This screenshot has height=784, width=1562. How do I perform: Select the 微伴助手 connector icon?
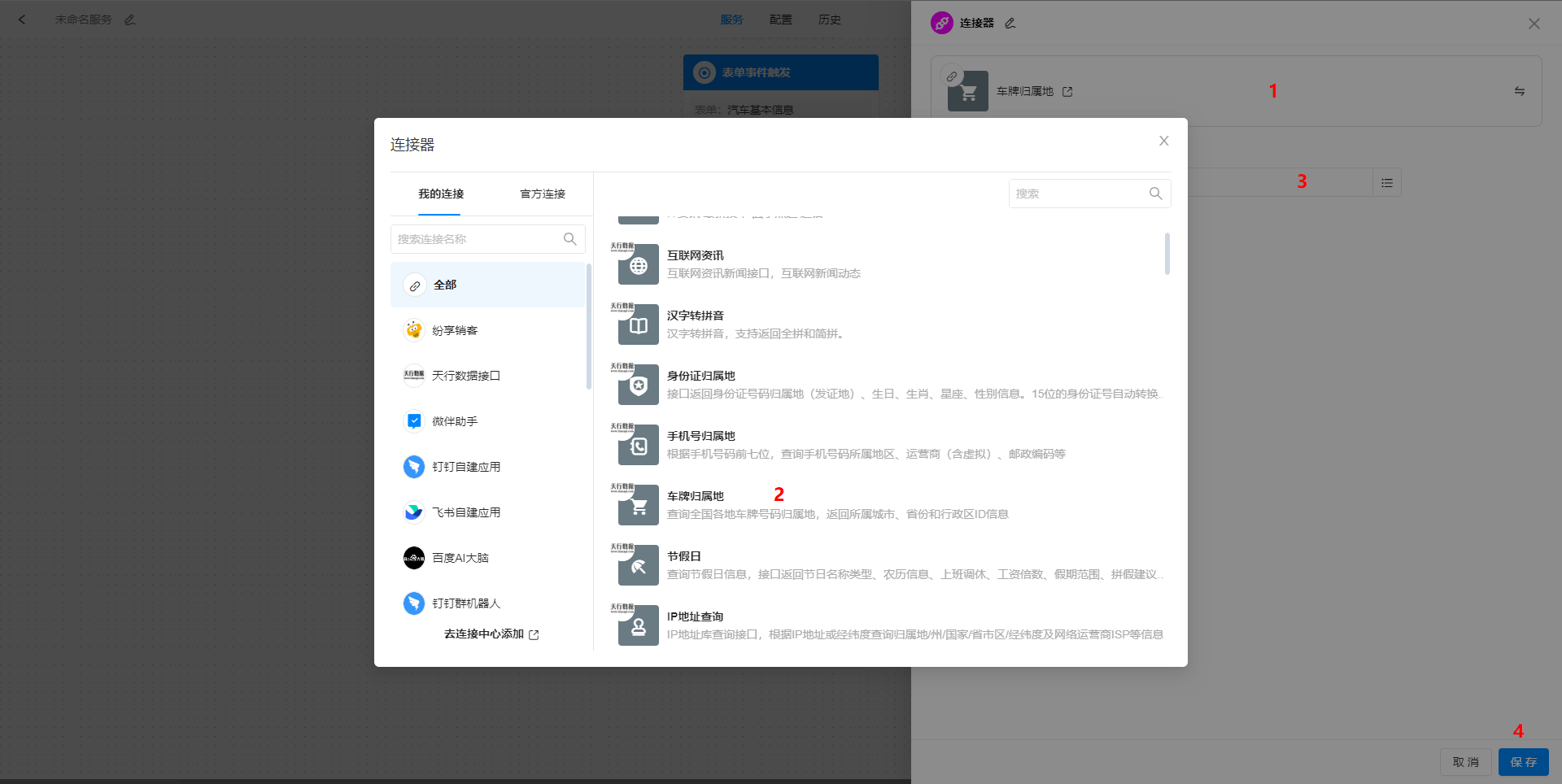[x=414, y=421]
